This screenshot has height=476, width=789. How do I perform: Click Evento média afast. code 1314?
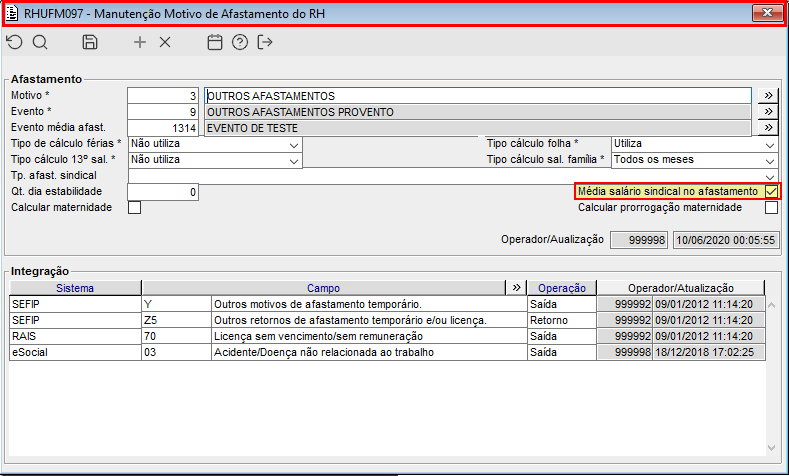pyautogui.click(x=163, y=128)
